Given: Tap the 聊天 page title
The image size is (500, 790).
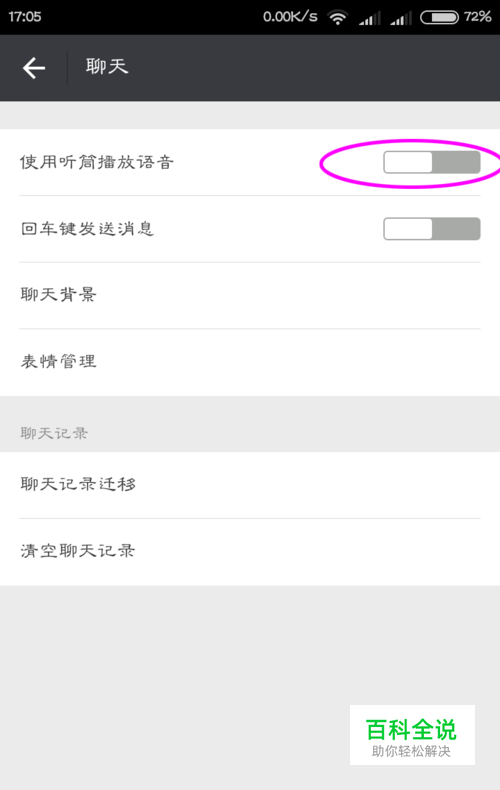Looking at the screenshot, I should (x=107, y=67).
